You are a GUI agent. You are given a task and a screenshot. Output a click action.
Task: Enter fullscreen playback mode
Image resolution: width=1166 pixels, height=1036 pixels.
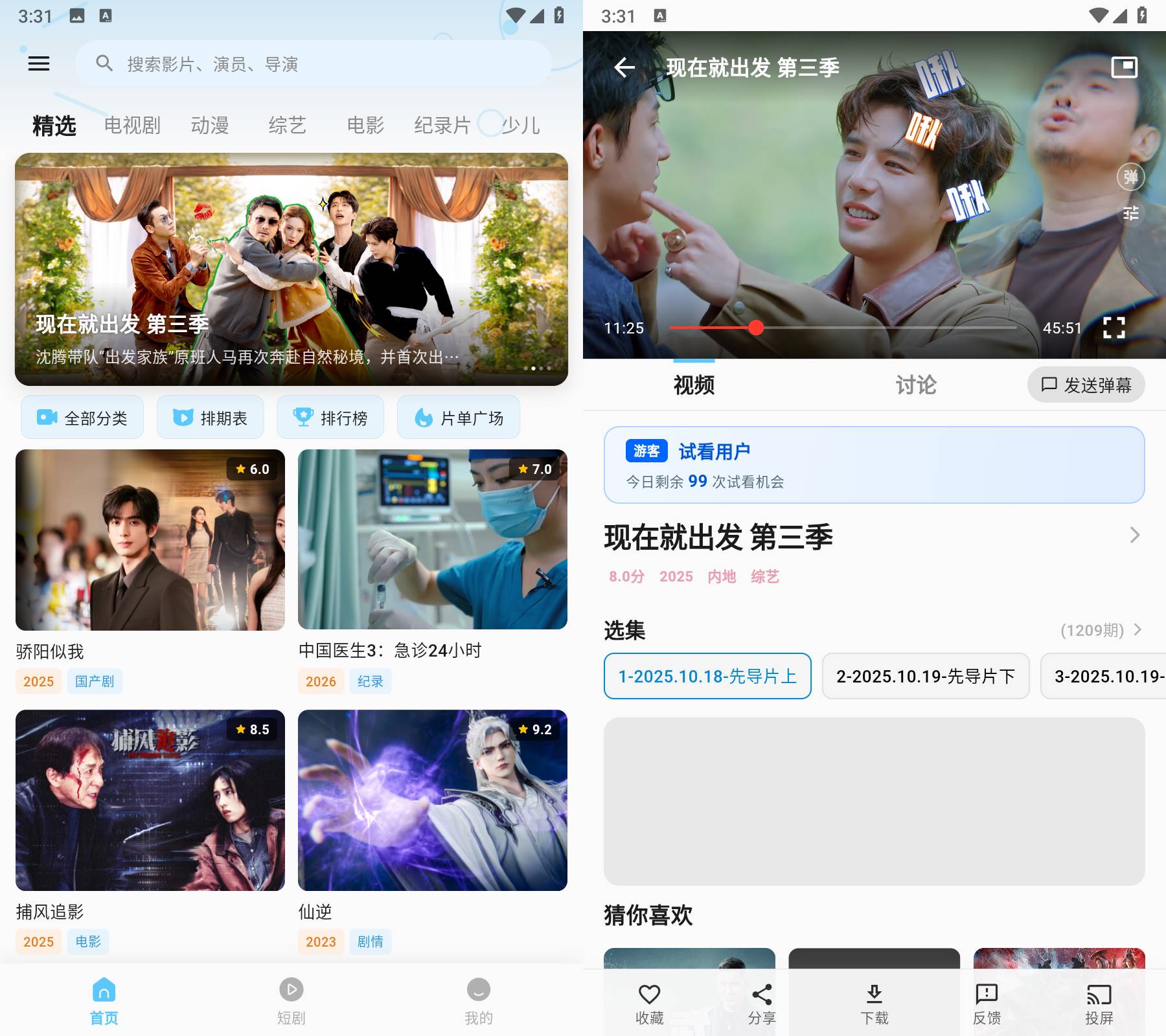1115,328
